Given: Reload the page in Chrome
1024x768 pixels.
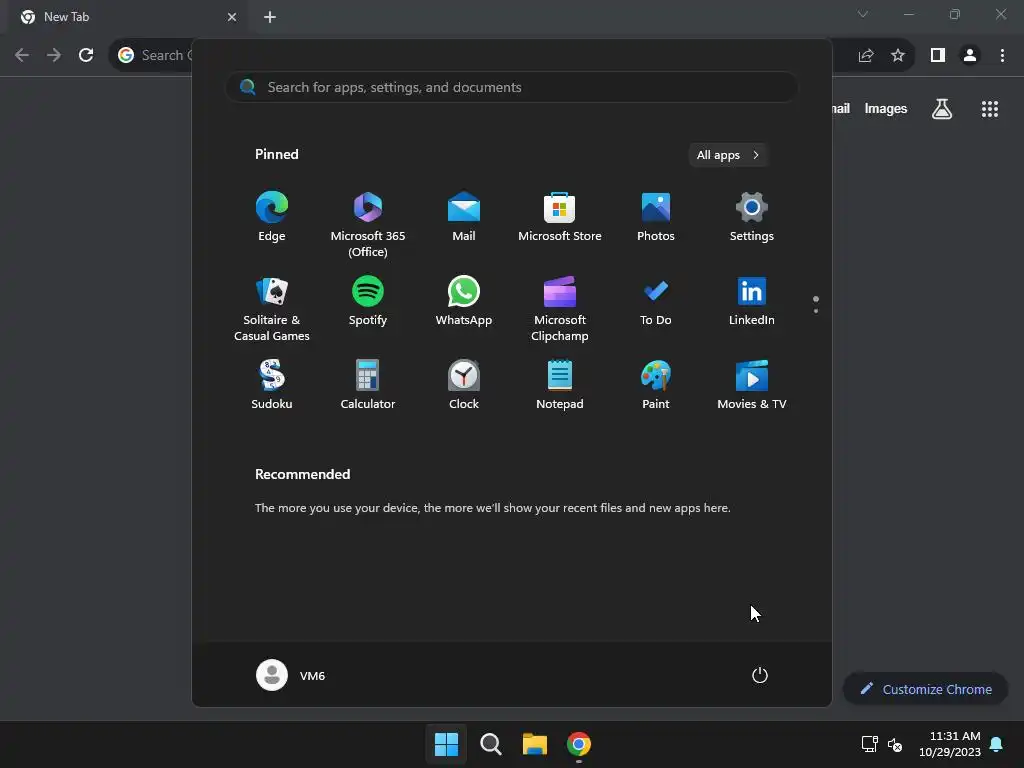Looking at the screenshot, I should point(86,56).
